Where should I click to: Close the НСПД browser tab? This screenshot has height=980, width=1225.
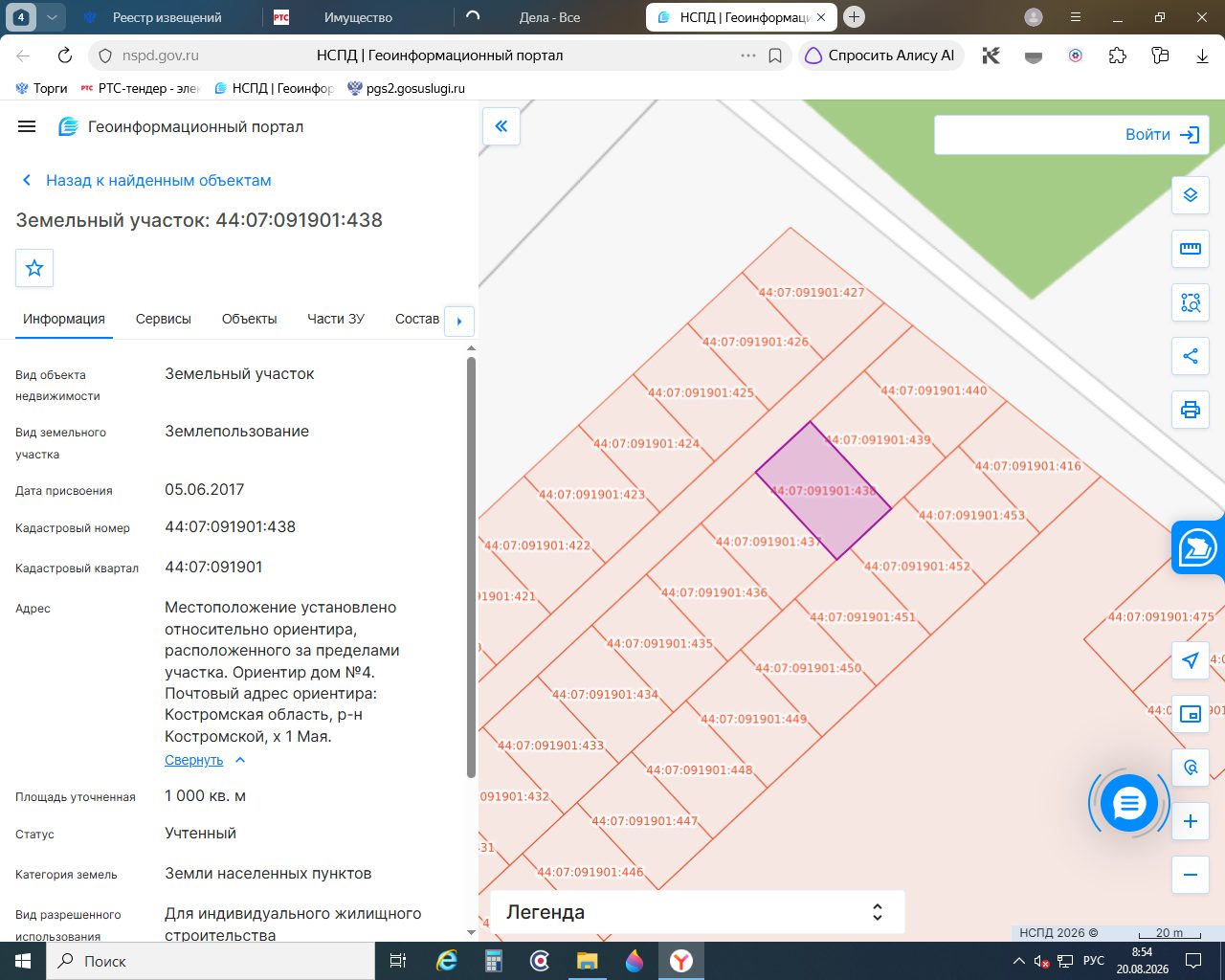[820, 17]
